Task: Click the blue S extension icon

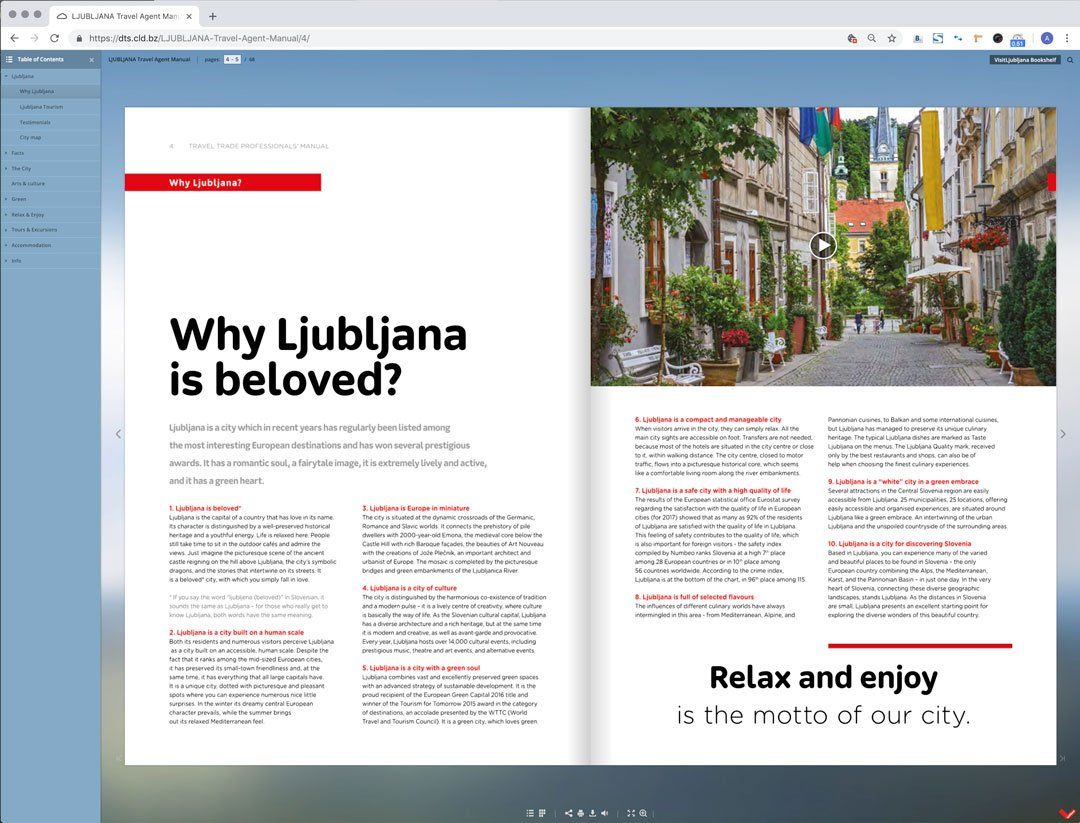Action: coord(937,39)
